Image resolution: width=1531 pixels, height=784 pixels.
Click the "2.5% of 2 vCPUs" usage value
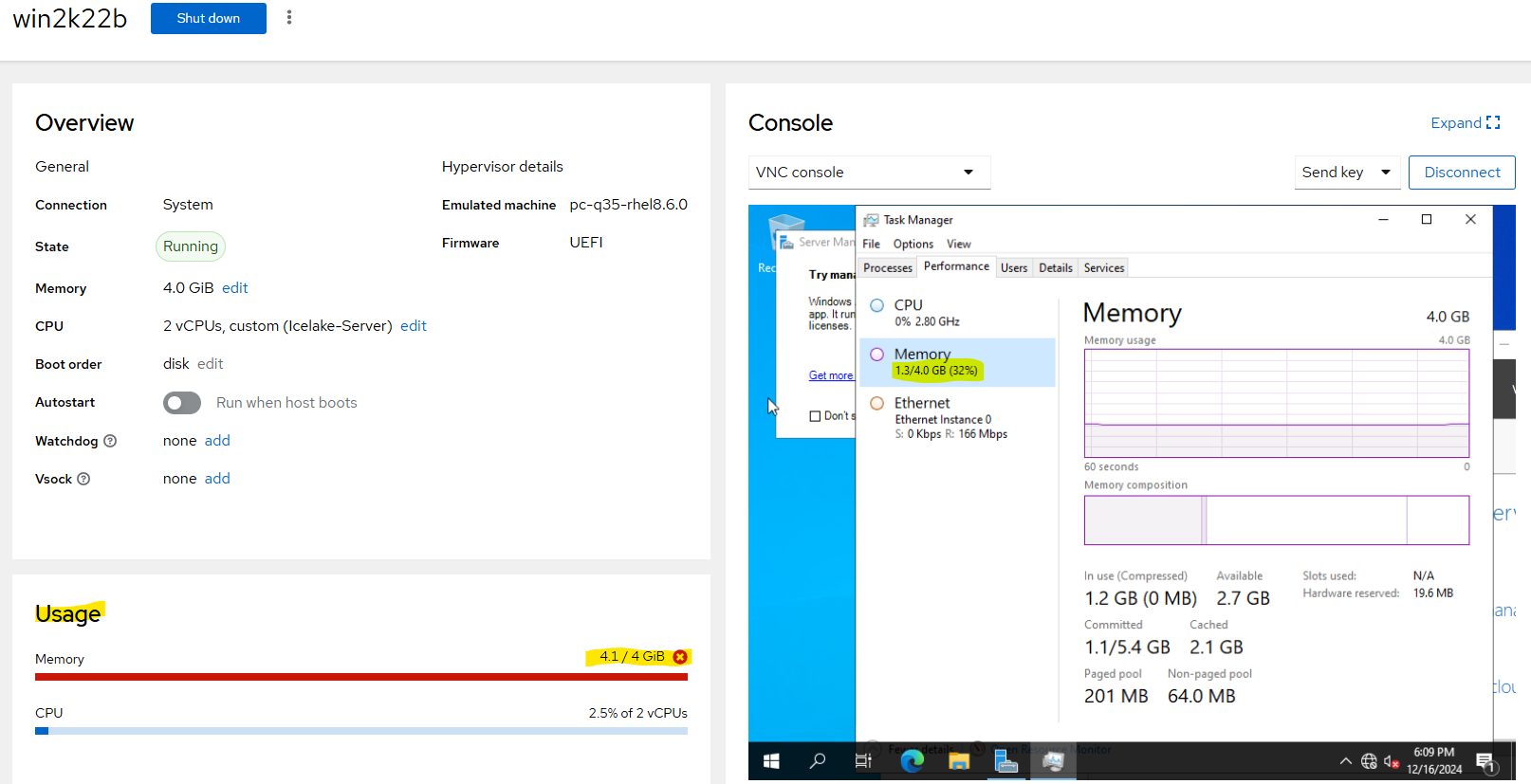click(x=638, y=713)
